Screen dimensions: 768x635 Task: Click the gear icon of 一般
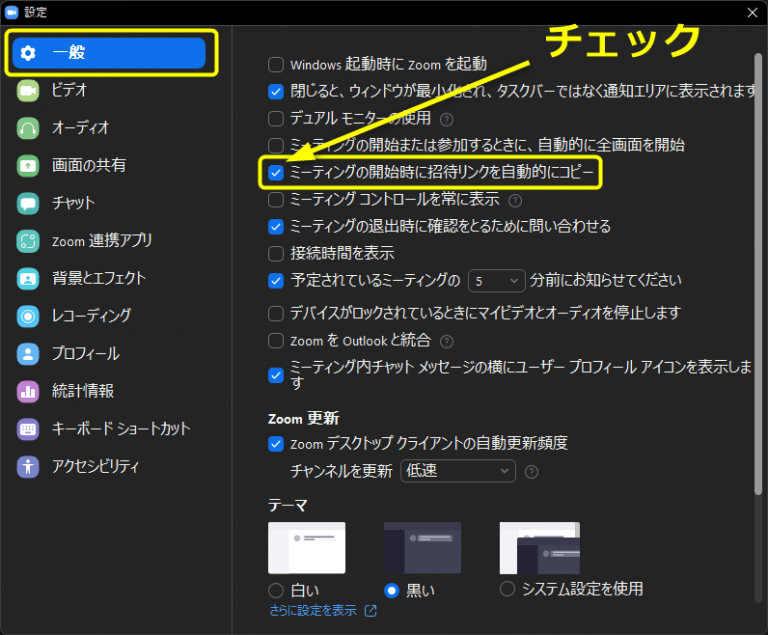click(28, 53)
